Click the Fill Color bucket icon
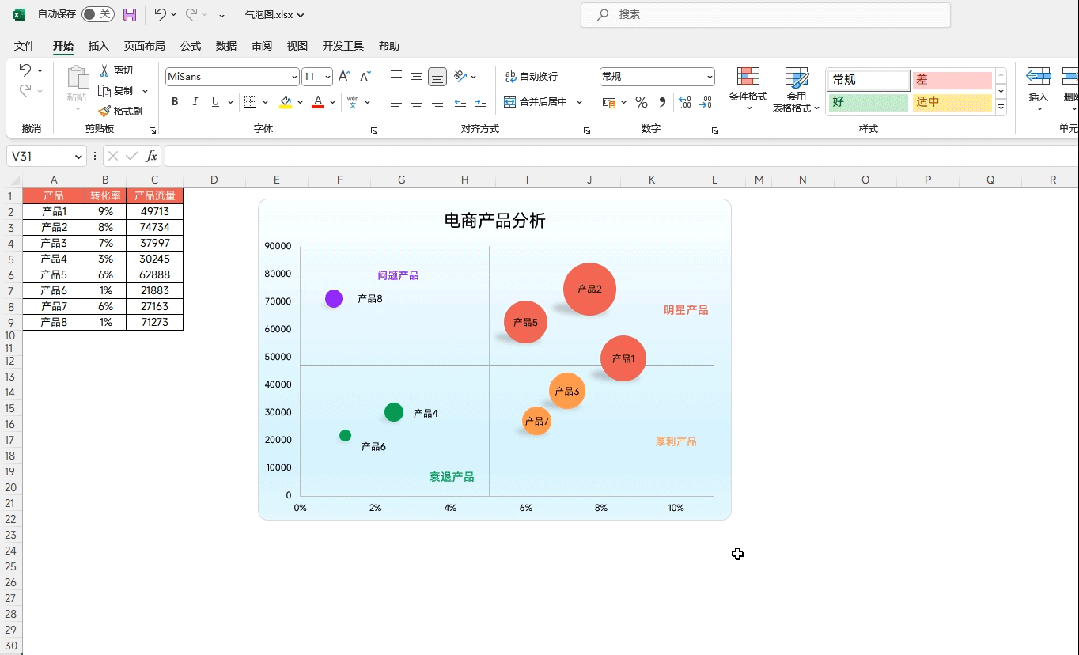This screenshot has width=1079, height=655. tap(285, 102)
